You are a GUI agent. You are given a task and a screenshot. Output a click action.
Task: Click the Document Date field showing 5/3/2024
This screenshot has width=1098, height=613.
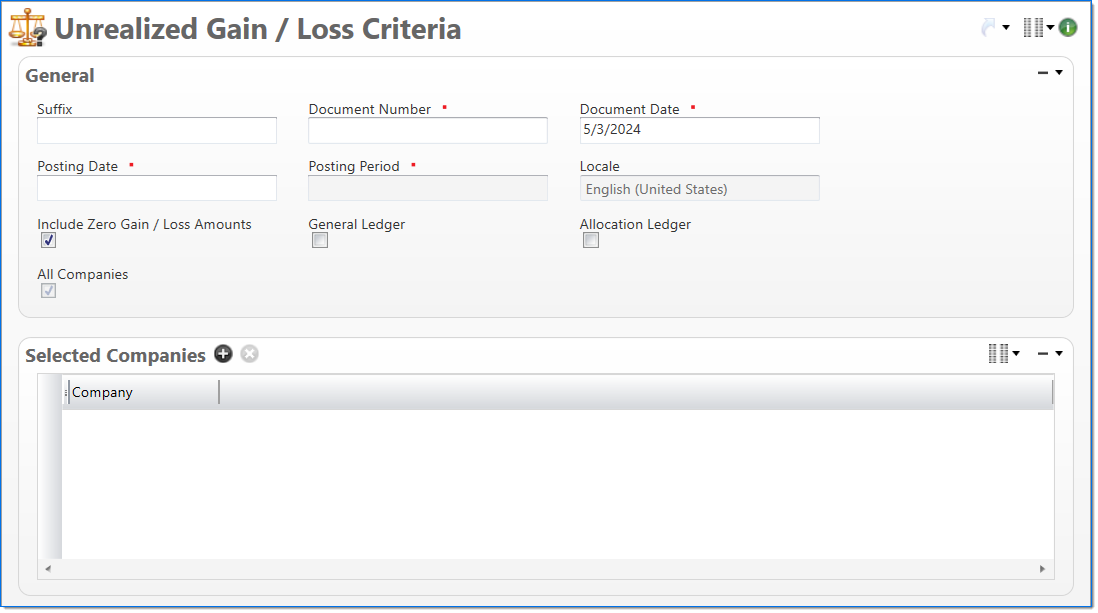pos(699,131)
